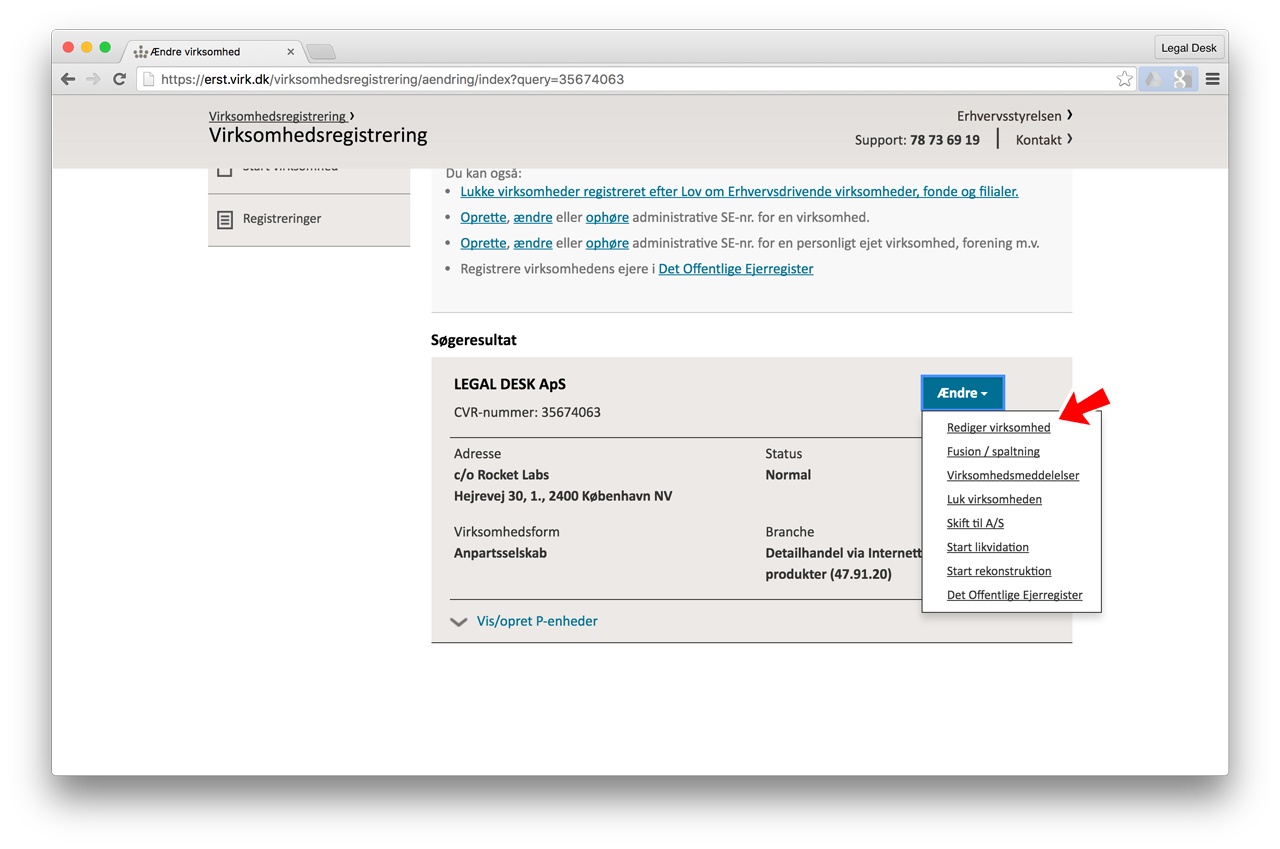Open Lukke virksomheder registreret link

(x=739, y=191)
